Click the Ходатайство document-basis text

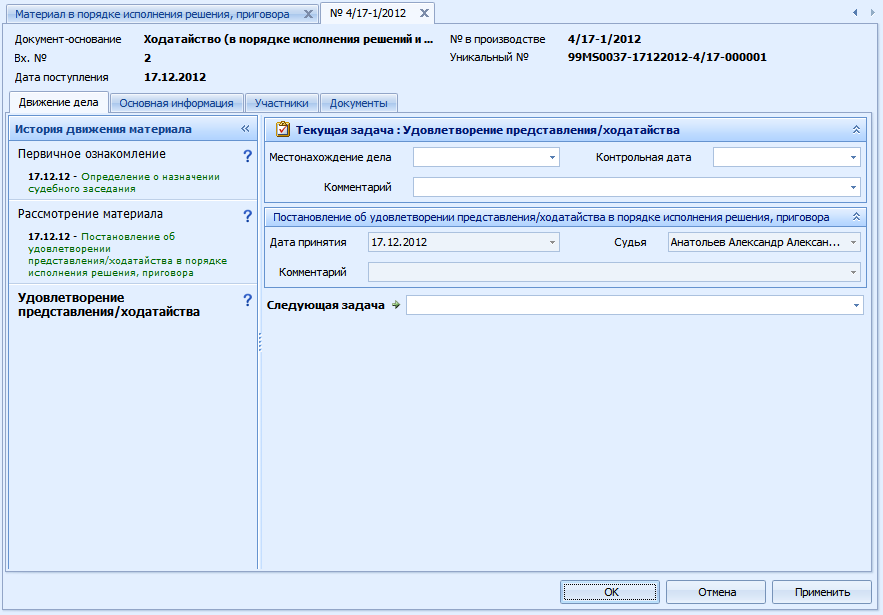(x=288, y=39)
